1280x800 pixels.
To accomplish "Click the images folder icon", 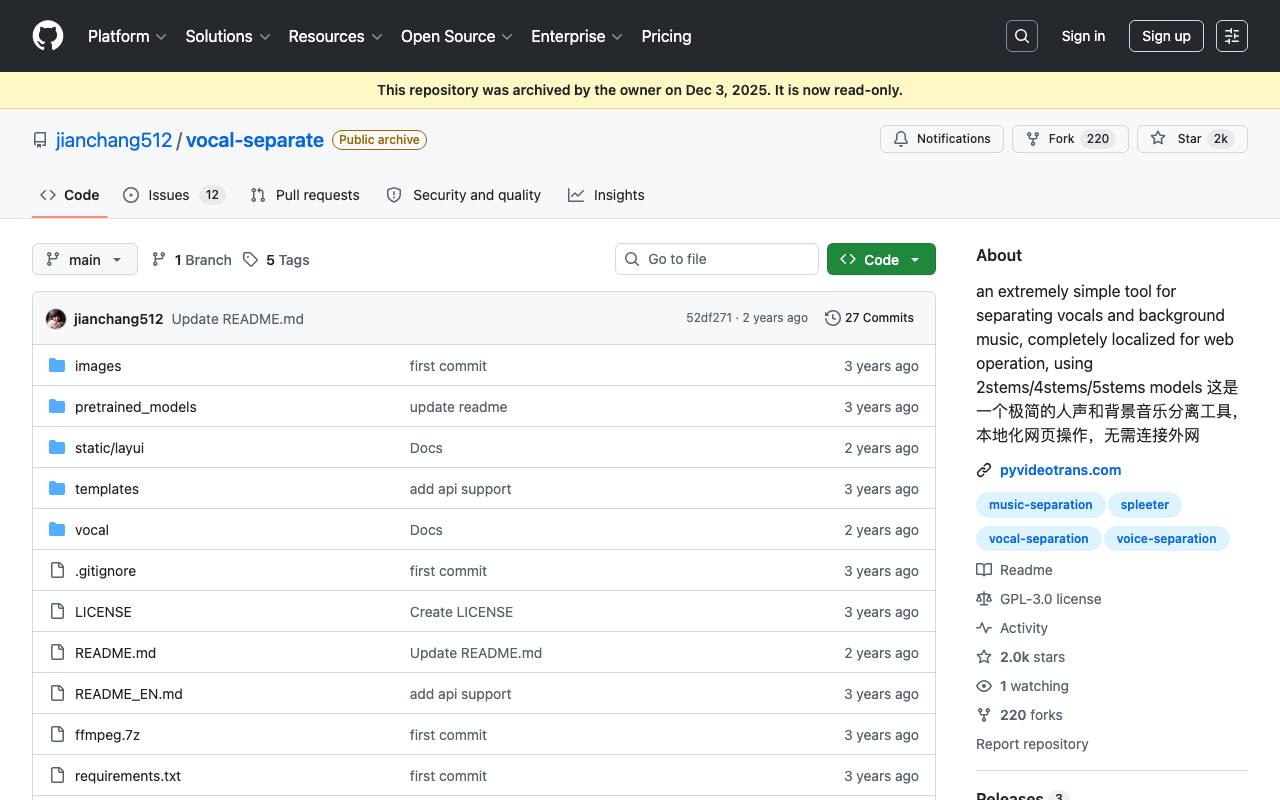I will coord(57,366).
